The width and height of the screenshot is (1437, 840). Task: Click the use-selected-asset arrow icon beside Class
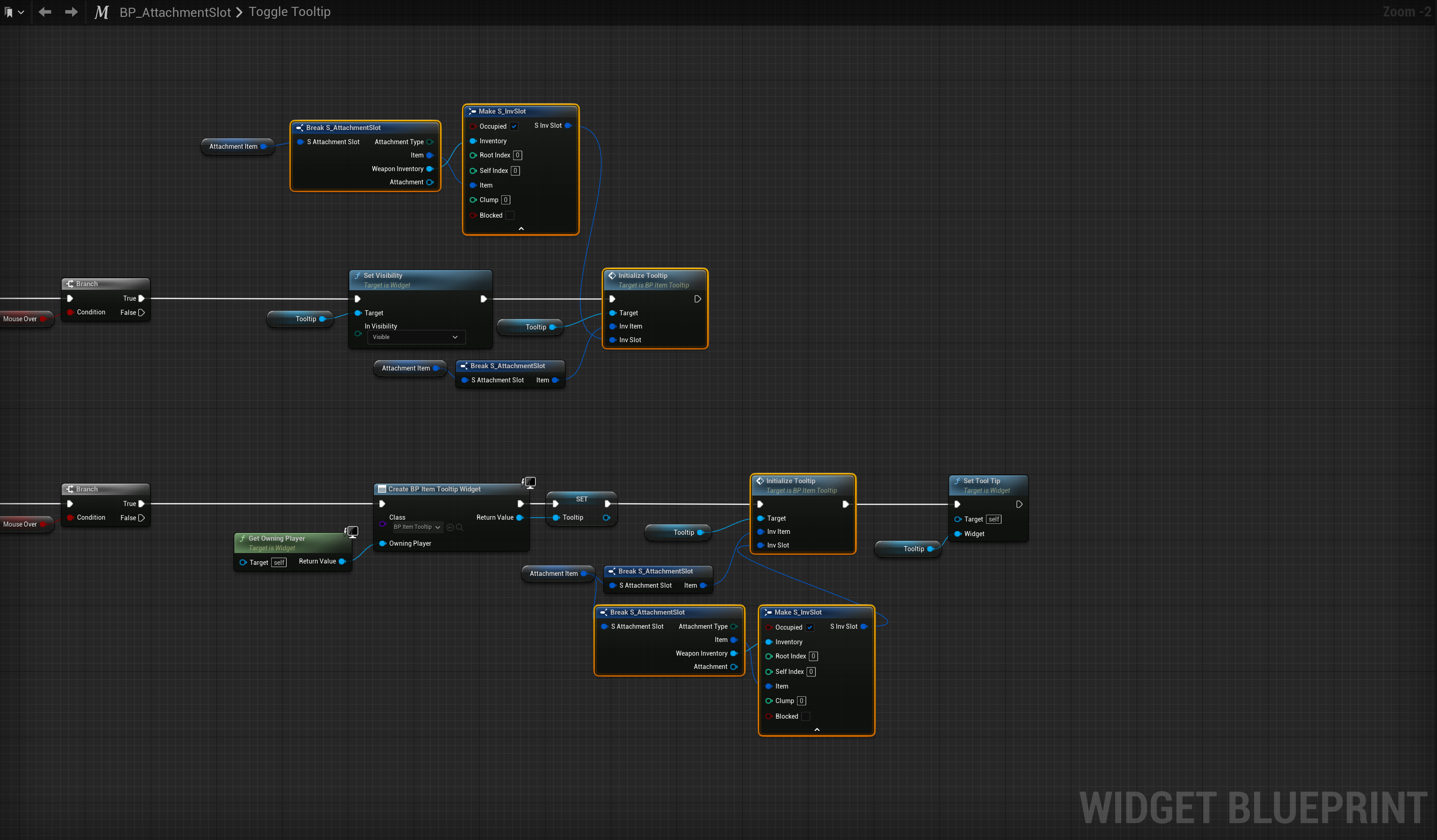(450, 527)
